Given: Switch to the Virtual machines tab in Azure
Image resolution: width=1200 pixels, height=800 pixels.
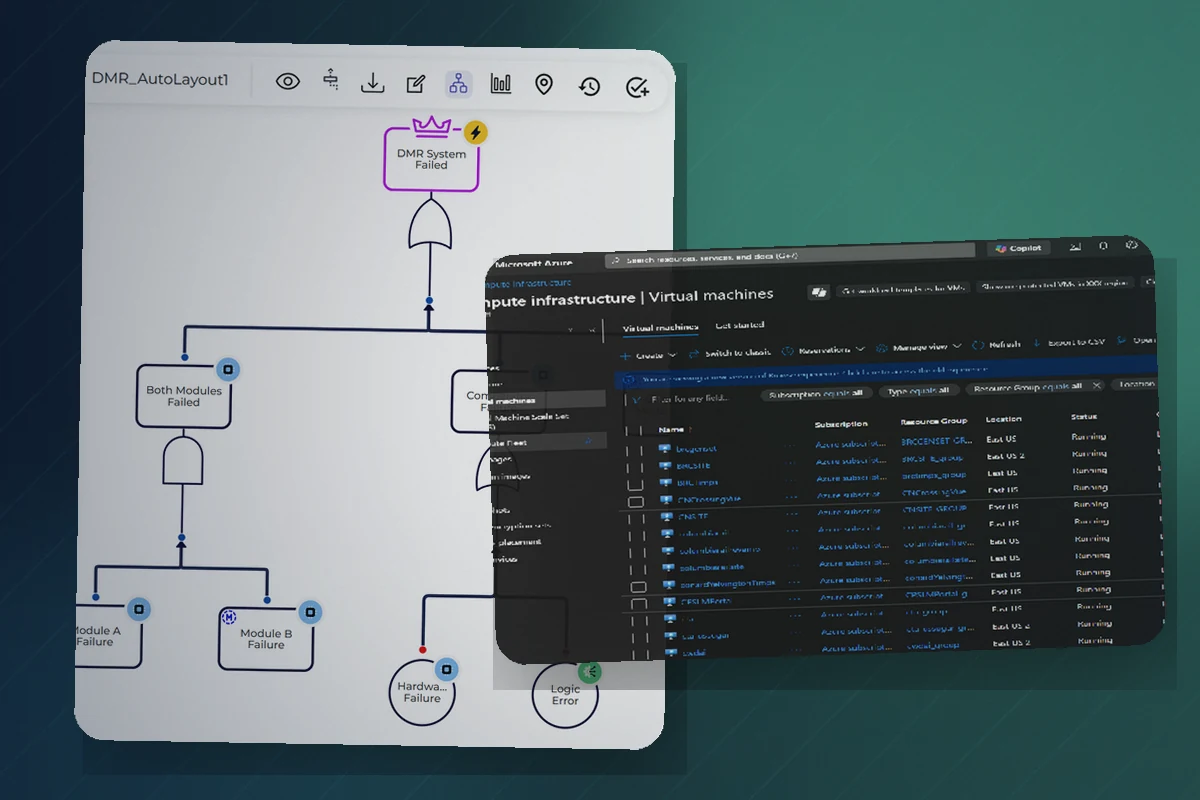Looking at the screenshot, I should 660,327.
